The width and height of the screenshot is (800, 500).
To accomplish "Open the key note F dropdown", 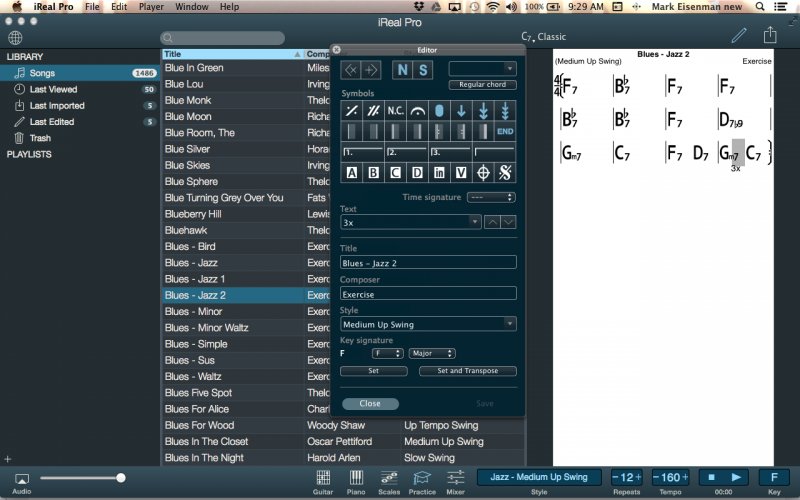I will coord(387,353).
